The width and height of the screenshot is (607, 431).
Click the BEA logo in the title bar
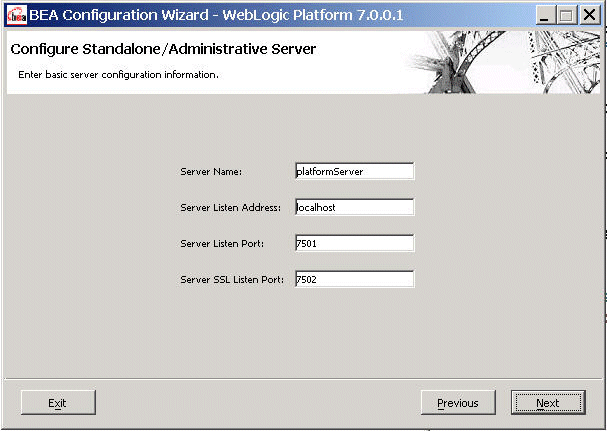point(17,15)
